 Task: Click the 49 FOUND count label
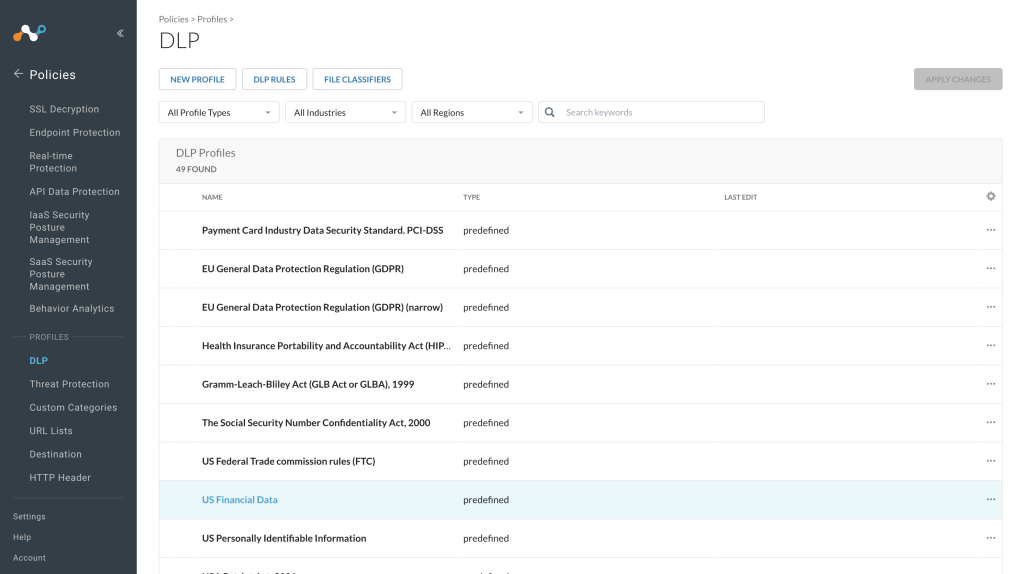tap(196, 169)
